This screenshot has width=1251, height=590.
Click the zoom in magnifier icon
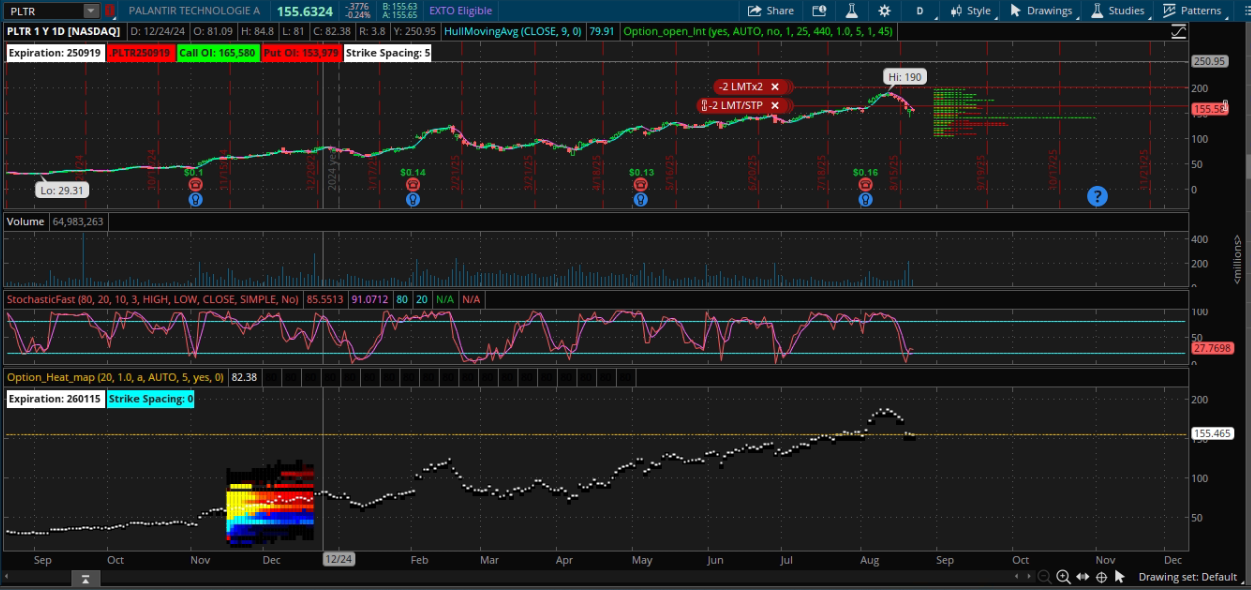pos(1063,577)
